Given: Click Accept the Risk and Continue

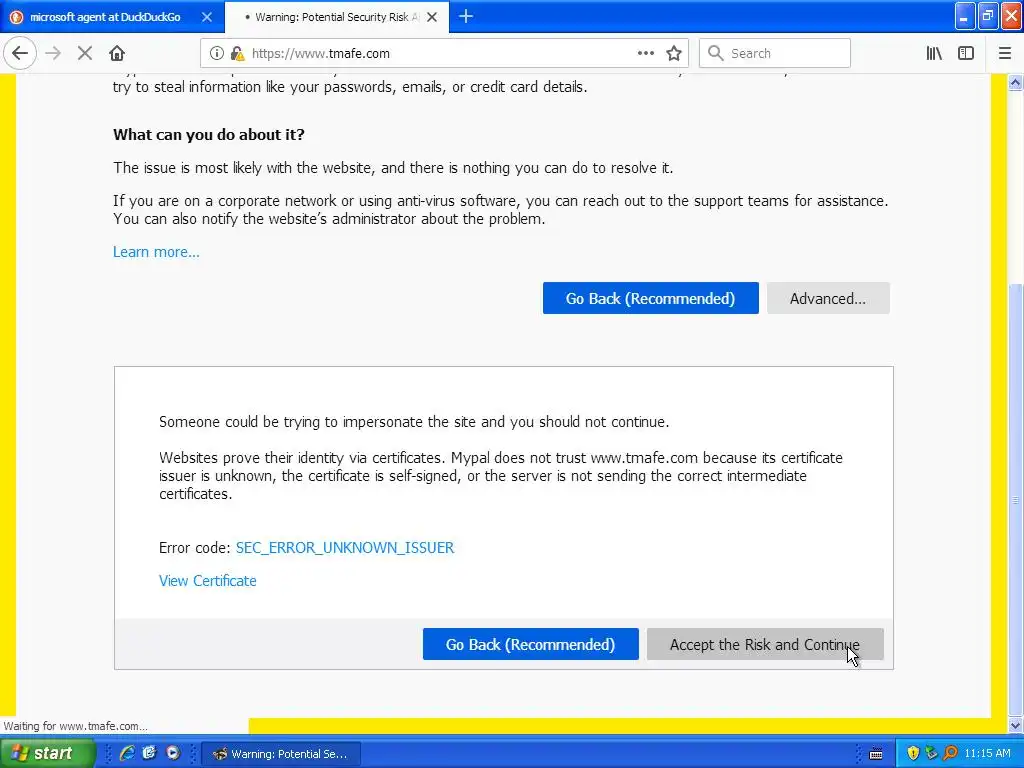Looking at the screenshot, I should coord(765,645).
